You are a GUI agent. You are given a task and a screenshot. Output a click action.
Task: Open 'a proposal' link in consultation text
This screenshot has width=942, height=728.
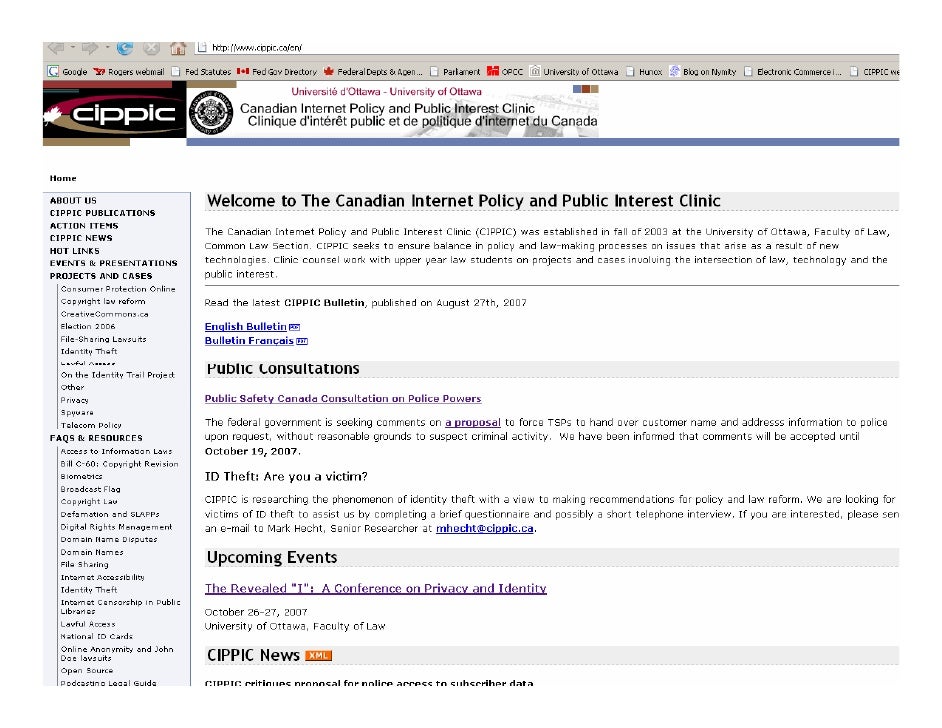[473, 423]
